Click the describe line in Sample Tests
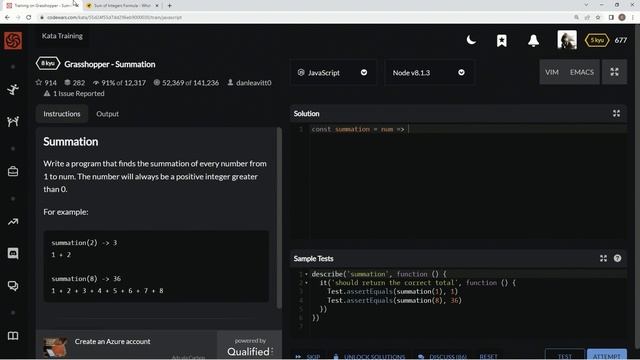Image resolution: width=640 pixels, height=360 pixels. coord(379,274)
